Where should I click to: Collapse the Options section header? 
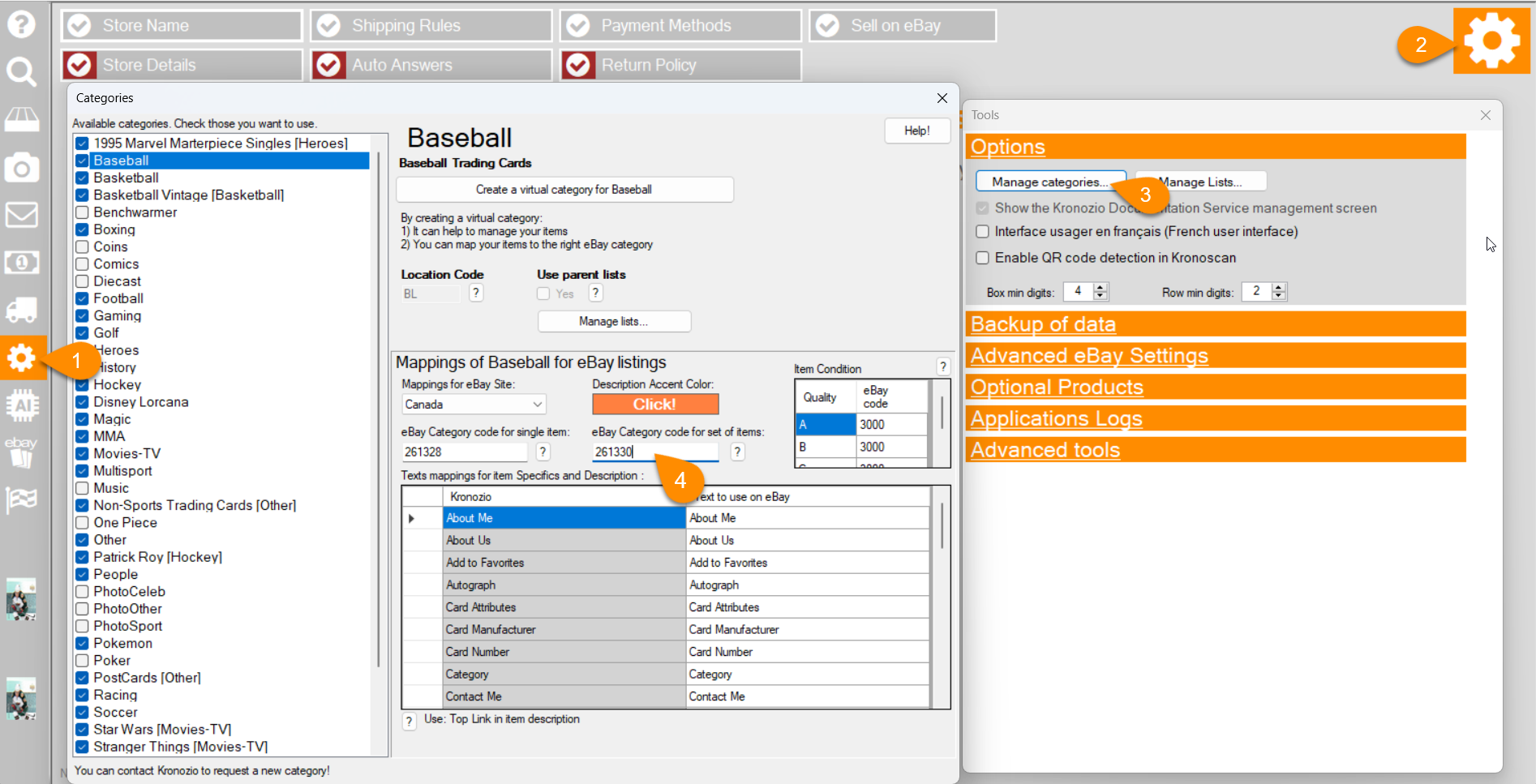[x=1216, y=147]
